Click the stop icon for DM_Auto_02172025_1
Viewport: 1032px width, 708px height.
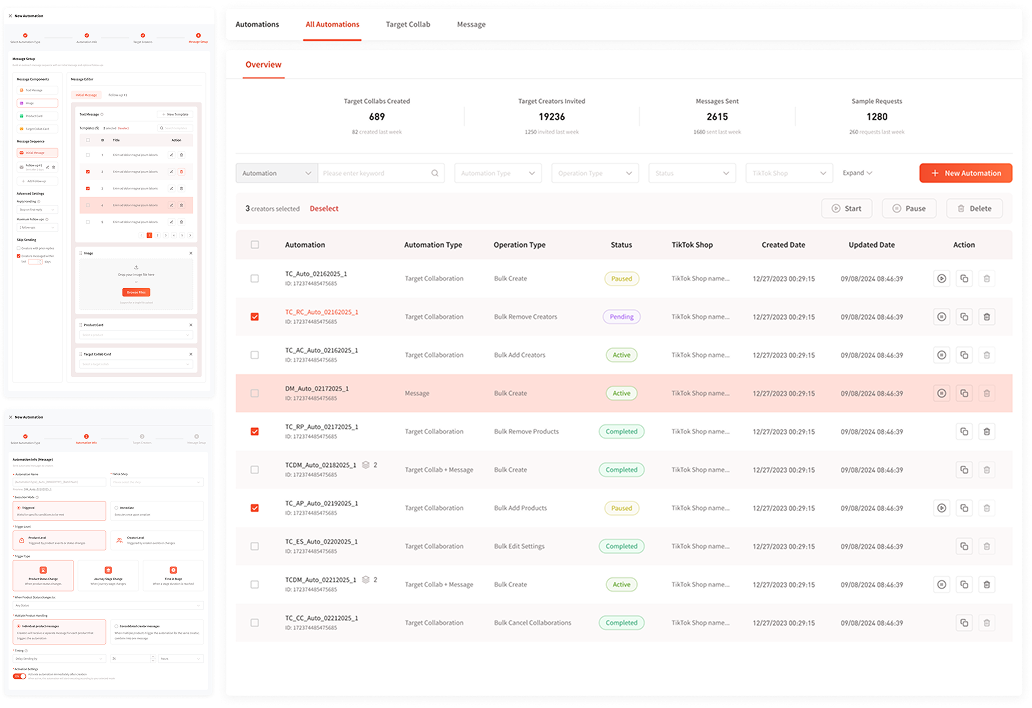click(x=941, y=394)
